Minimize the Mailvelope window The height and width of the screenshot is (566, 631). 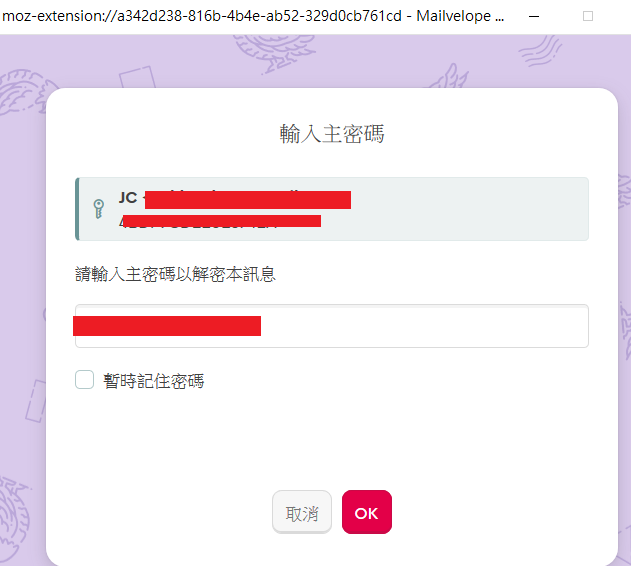534,17
